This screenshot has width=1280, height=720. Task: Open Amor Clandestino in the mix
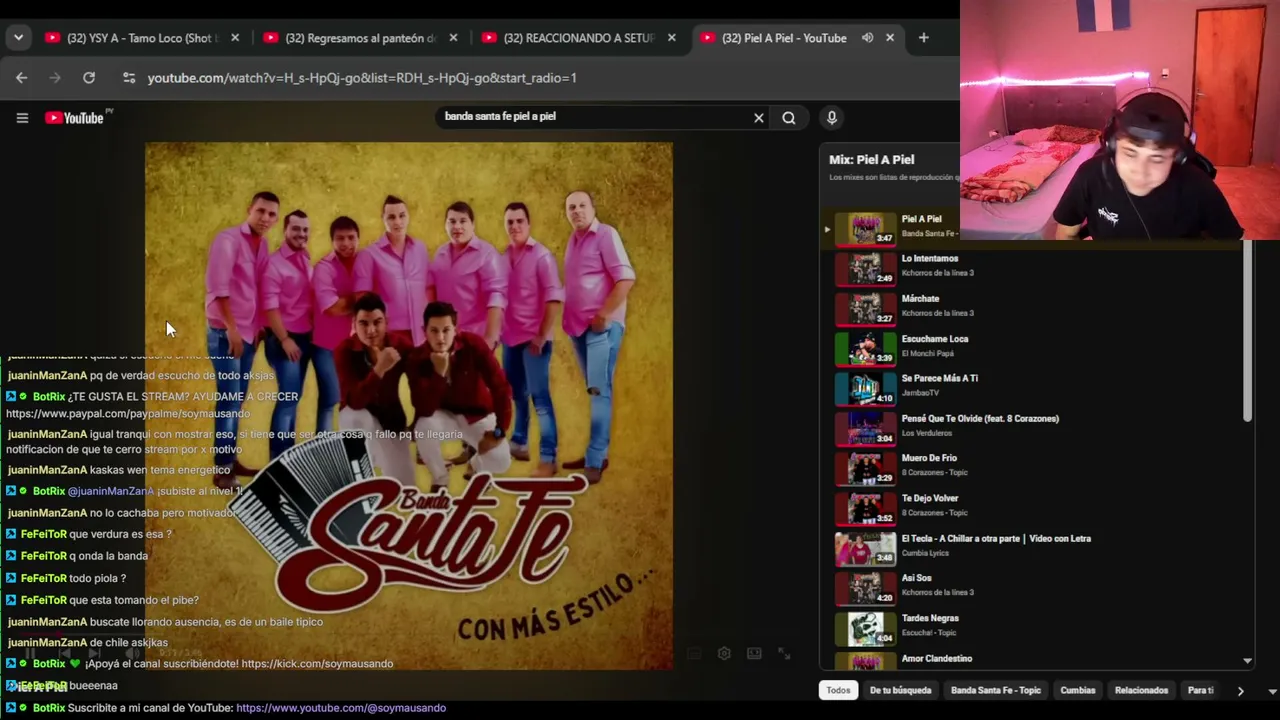[937, 659]
